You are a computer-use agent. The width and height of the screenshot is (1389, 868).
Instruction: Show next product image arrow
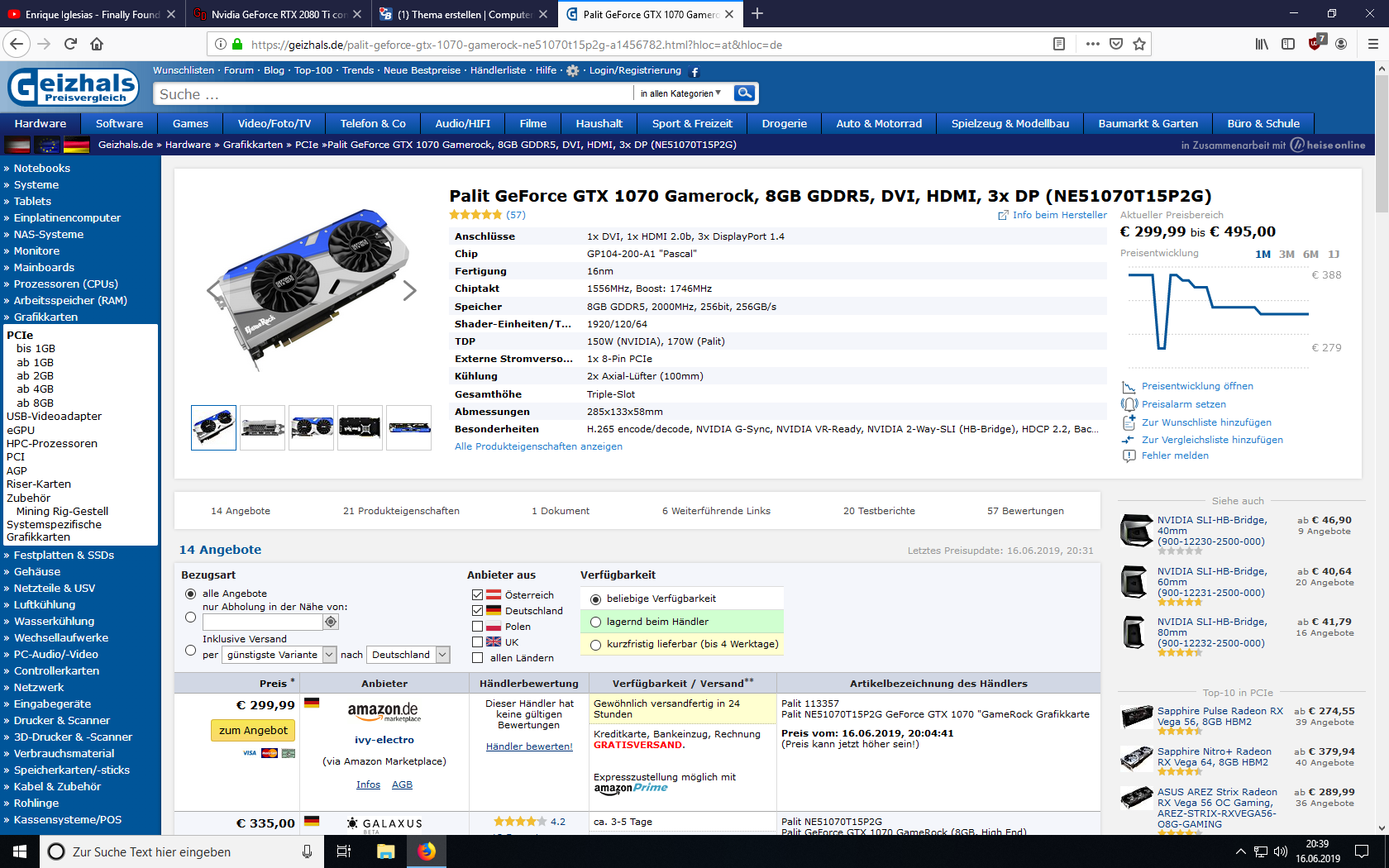pyautogui.click(x=410, y=290)
